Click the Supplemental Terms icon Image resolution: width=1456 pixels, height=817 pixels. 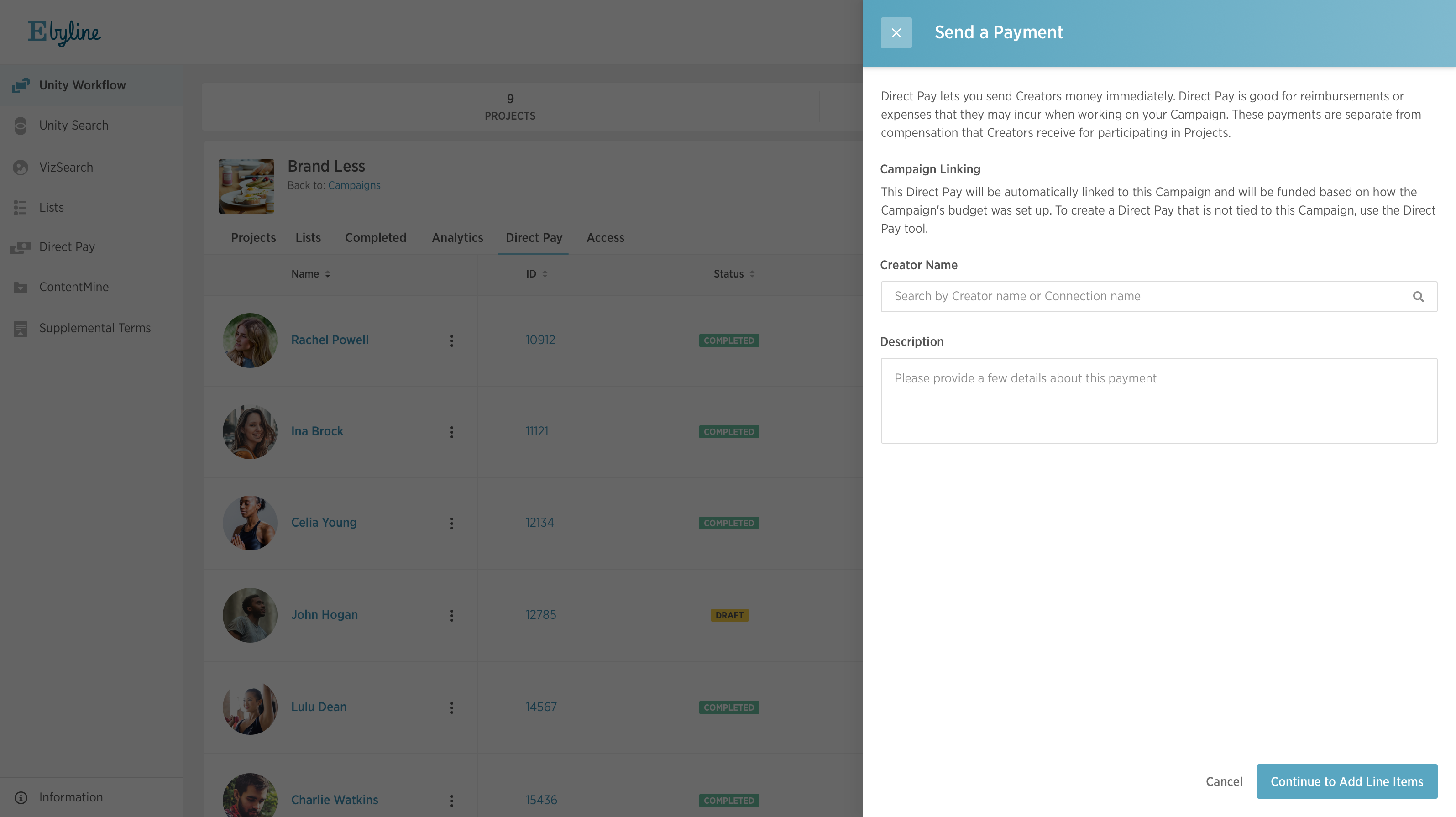click(21, 329)
